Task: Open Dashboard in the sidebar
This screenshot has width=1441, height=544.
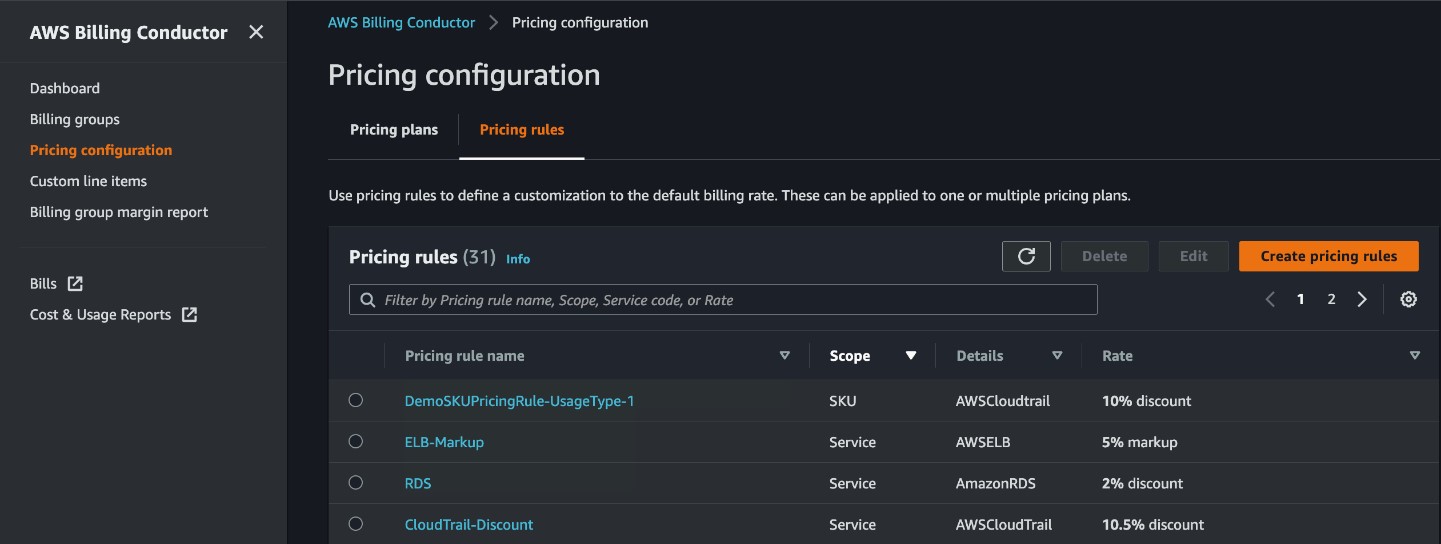Action: [x=65, y=88]
